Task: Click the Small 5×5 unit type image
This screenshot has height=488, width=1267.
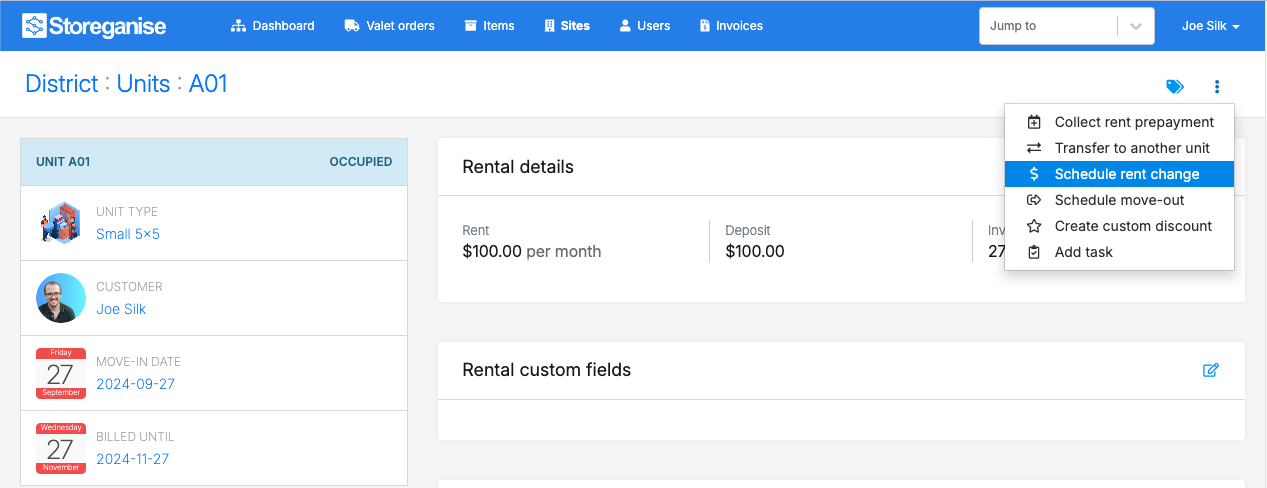Action: (61, 223)
